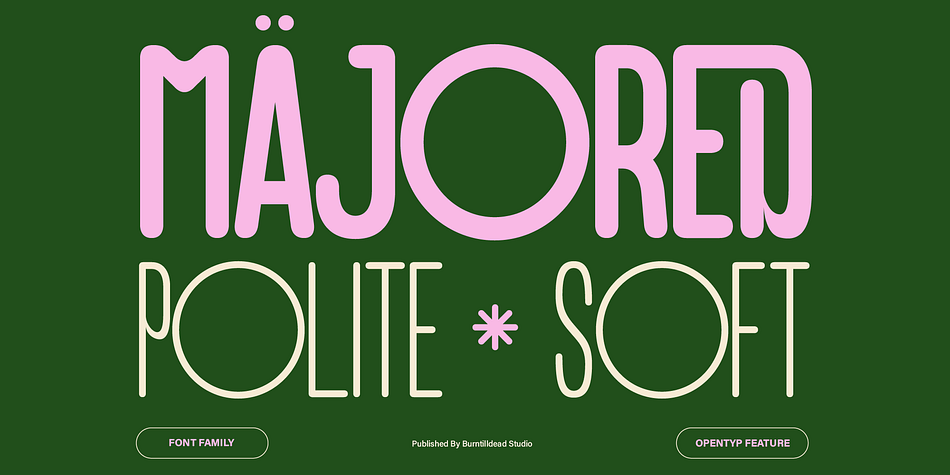Click the FONT FAMILY pill button
This screenshot has width=950, height=475.
point(202,443)
